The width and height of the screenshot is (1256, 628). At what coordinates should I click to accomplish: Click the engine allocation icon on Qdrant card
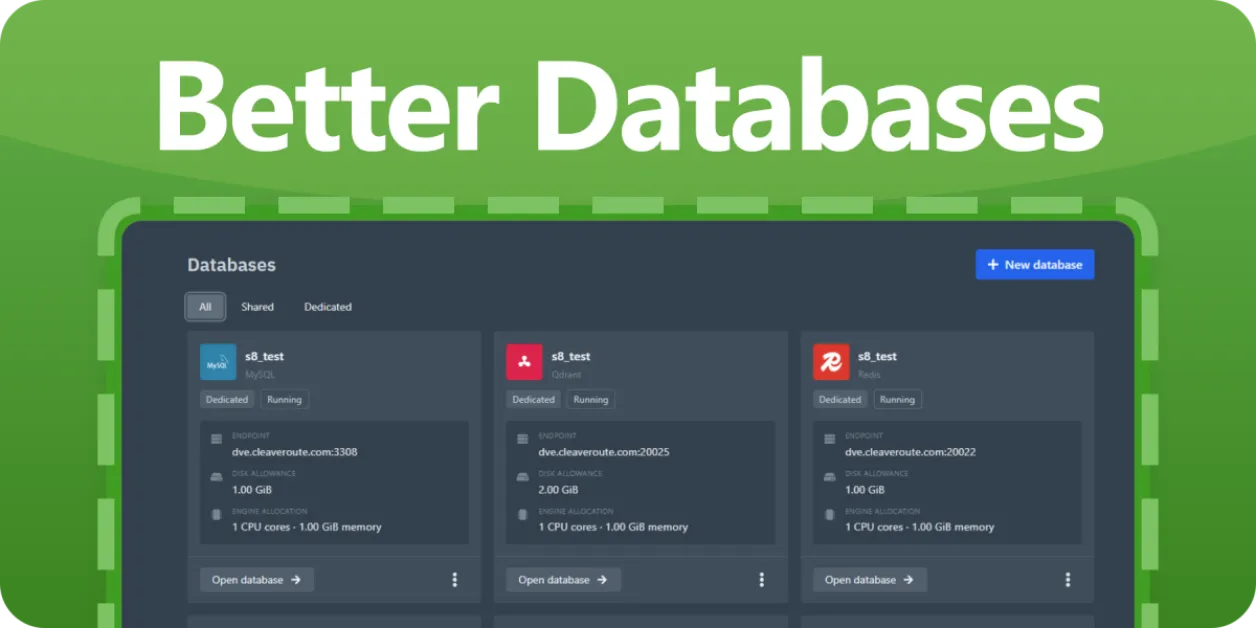tap(523, 515)
